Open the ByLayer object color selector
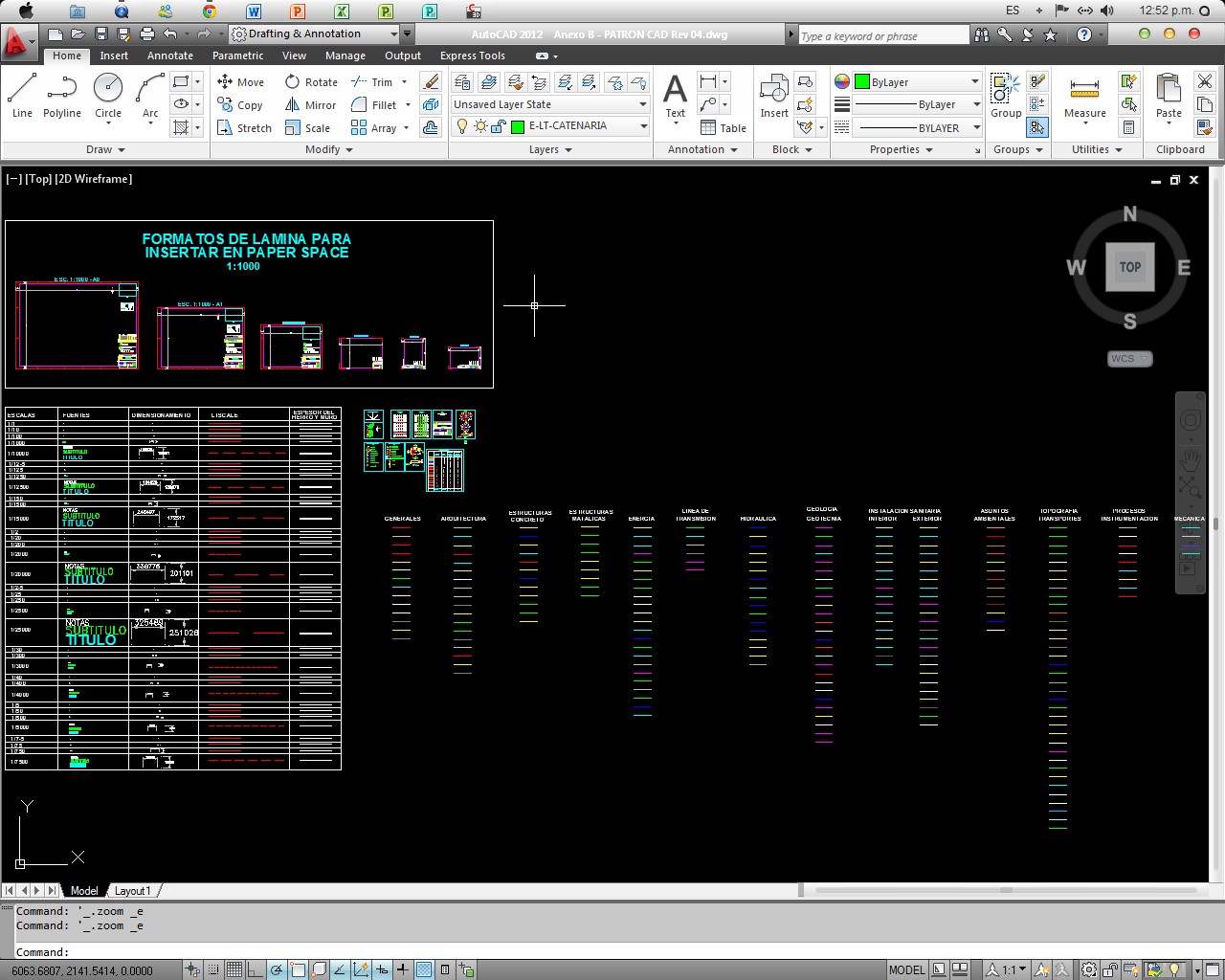 tap(917, 82)
